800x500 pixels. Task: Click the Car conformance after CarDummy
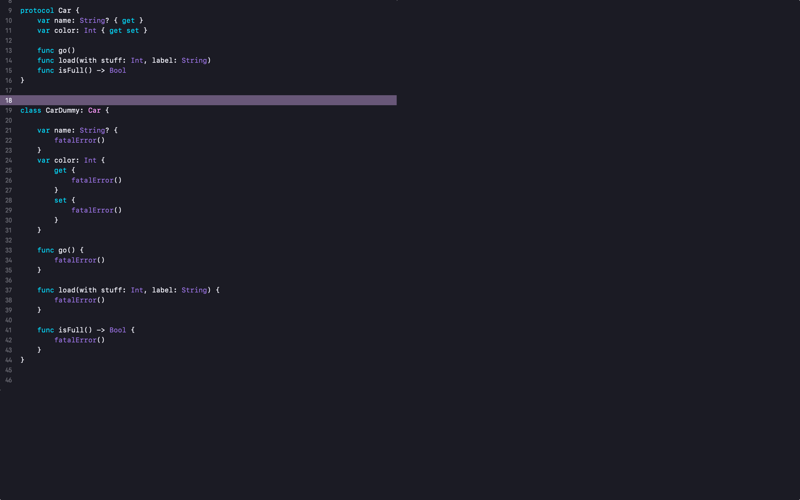click(x=94, y=110)
